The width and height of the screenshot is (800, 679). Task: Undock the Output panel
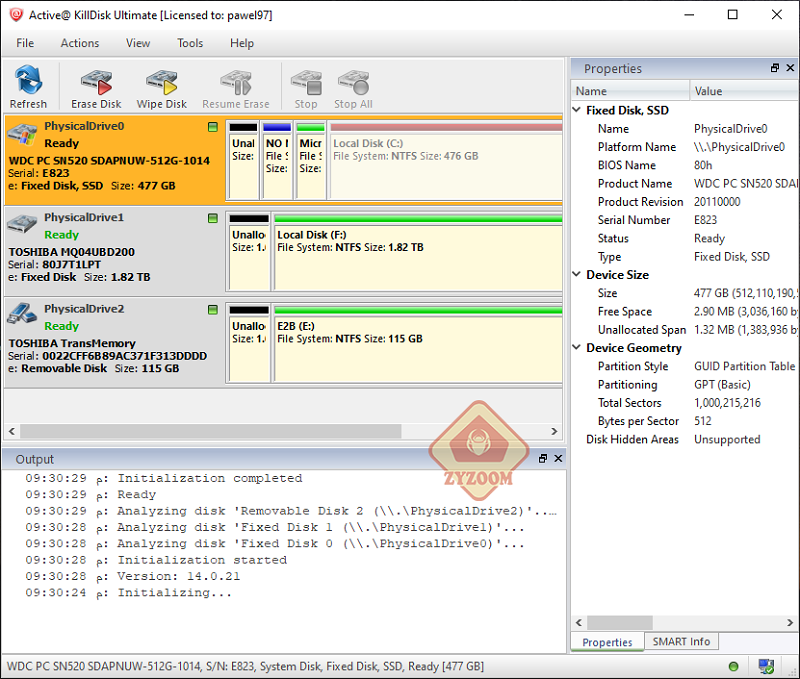(x=543, y=459)
